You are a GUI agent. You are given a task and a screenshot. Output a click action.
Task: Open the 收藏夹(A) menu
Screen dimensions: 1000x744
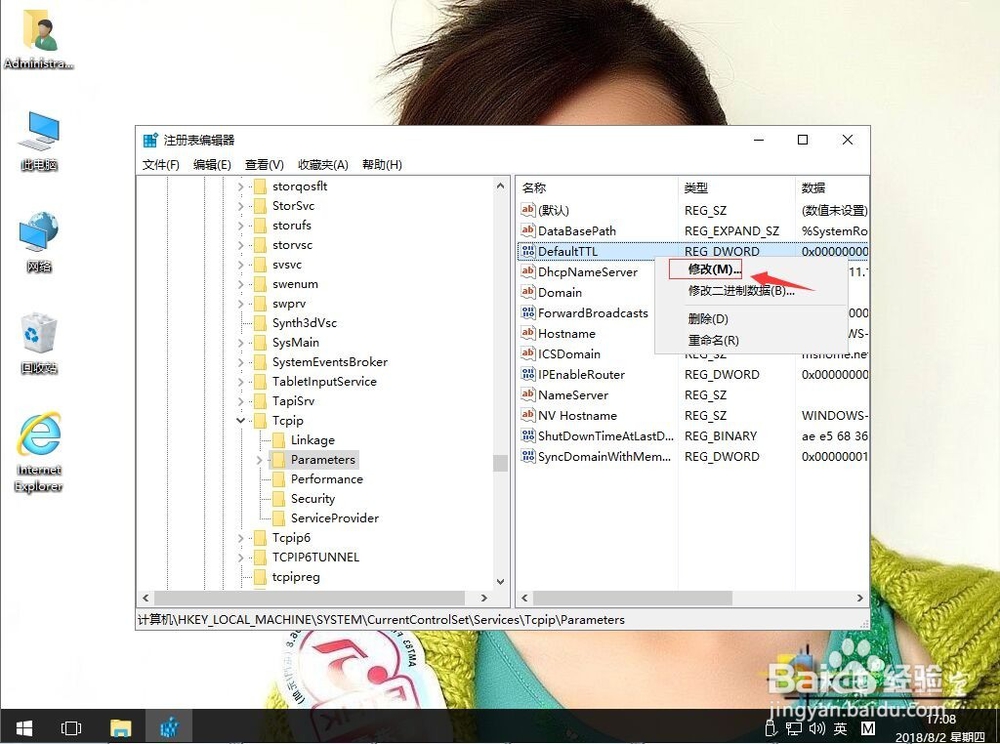coord(323,164)
